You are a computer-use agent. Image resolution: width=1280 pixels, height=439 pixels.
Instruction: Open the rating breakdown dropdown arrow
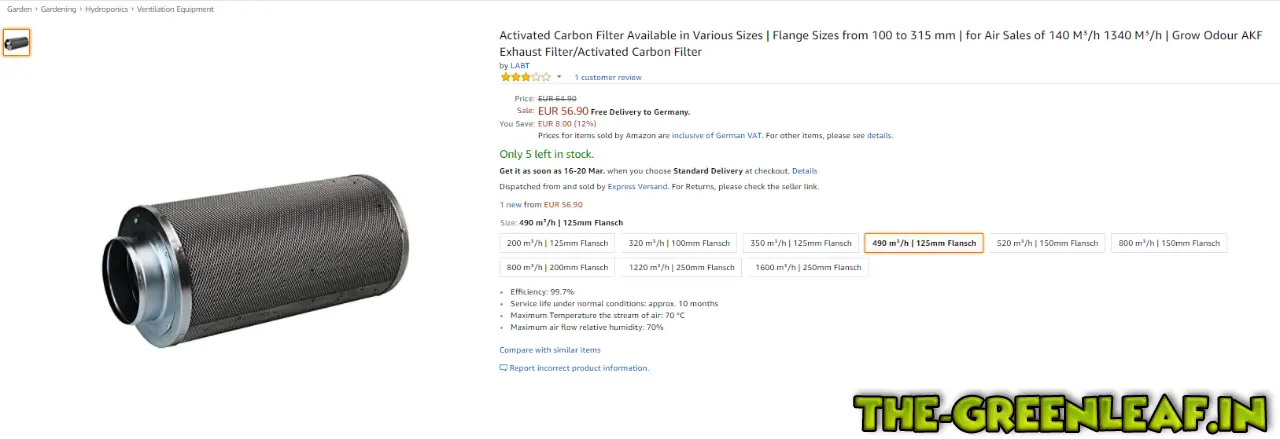559,77
